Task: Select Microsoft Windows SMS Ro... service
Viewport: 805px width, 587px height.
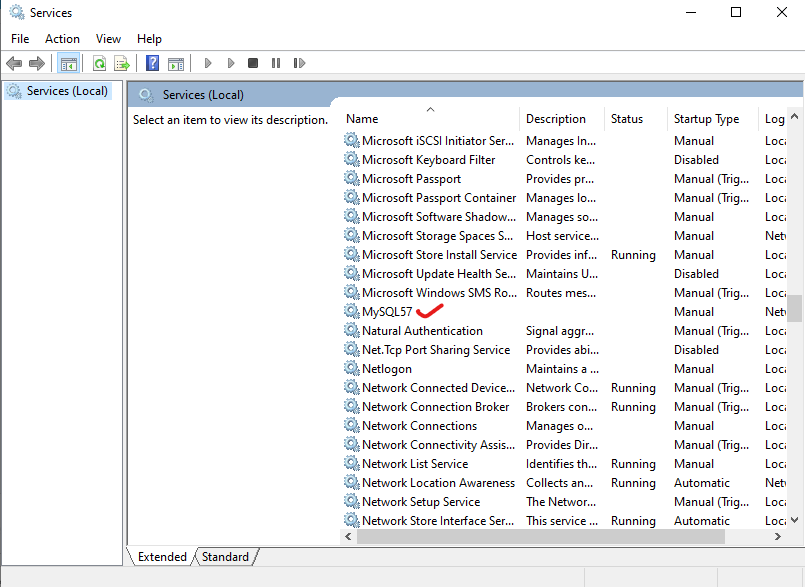Action: pyautogui.click(x=439, y=293)
